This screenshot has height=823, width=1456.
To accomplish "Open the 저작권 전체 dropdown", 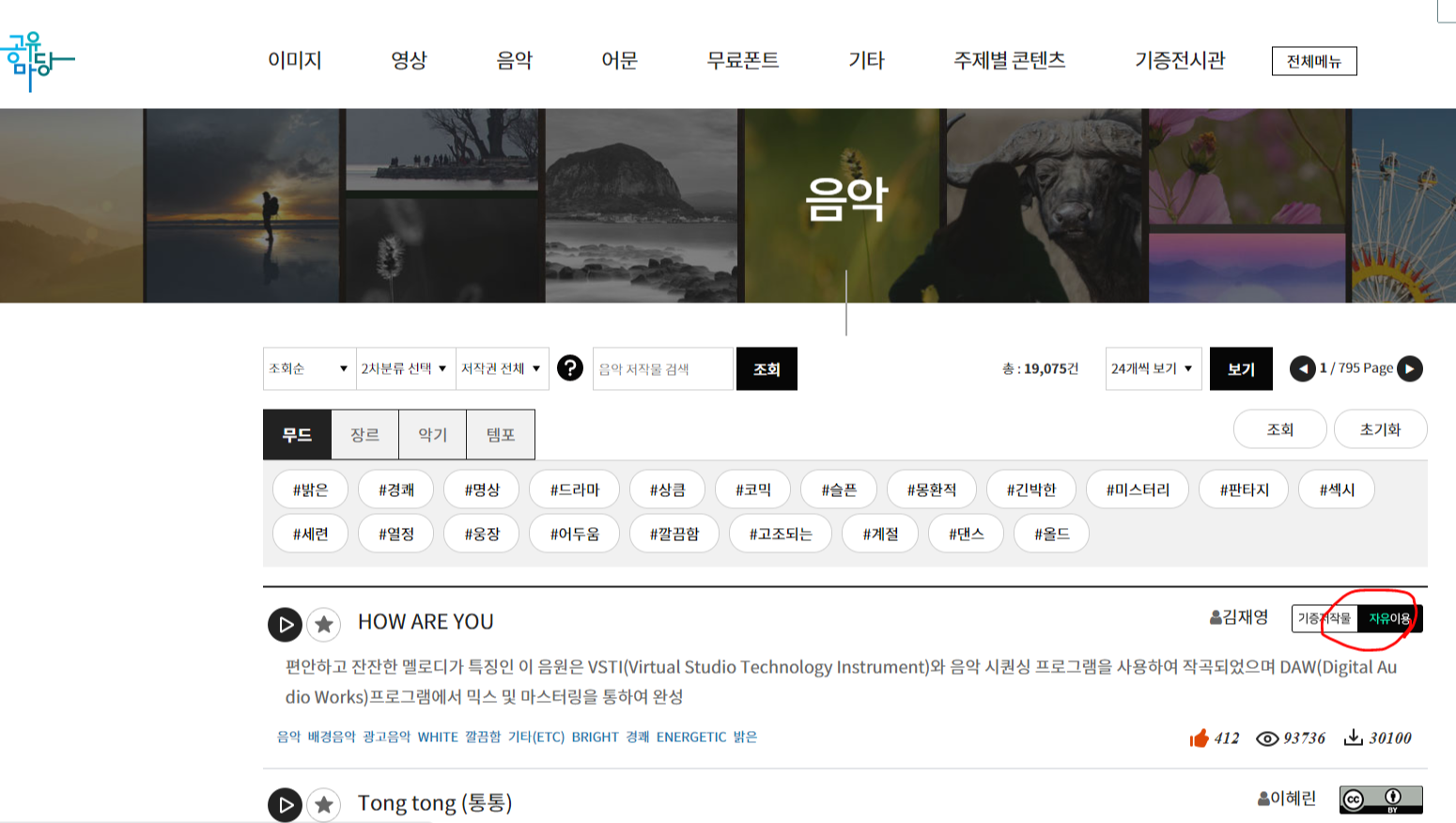I will click(x=502, y=368).
